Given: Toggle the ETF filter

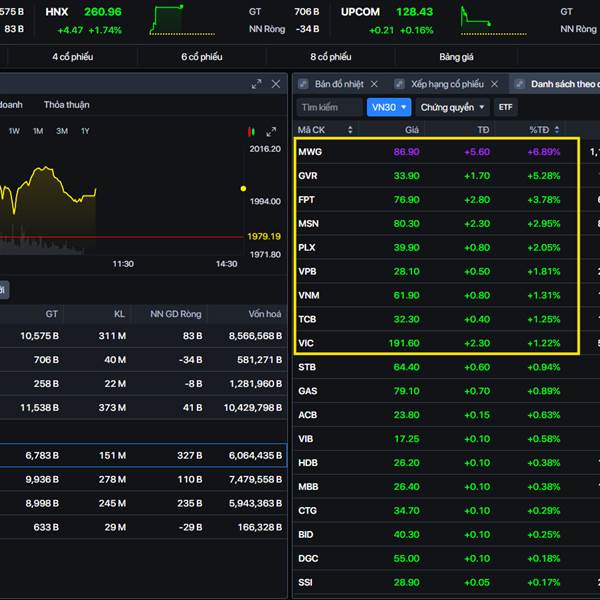Looking at the screenshot, I should click(x=507, y=107).
